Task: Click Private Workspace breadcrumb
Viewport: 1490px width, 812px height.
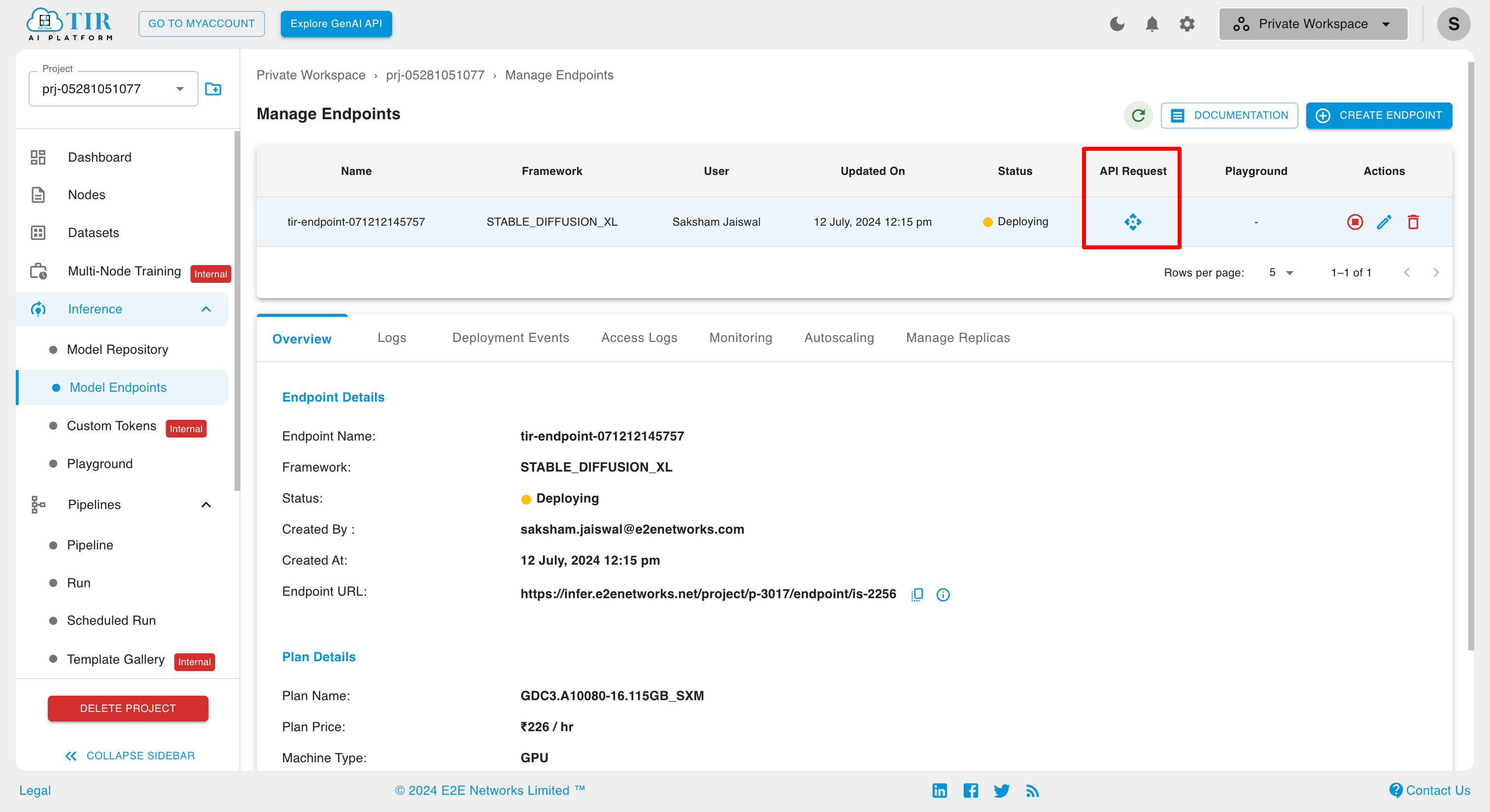Action: (x=310, y=75)
